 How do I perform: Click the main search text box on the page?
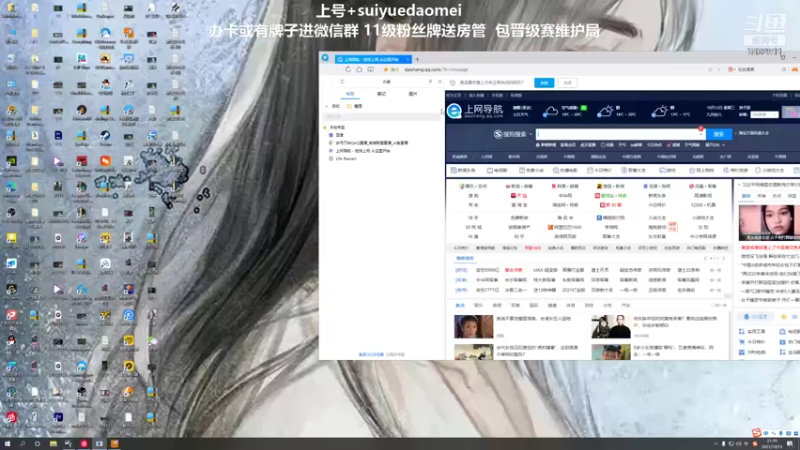point(620,134)
